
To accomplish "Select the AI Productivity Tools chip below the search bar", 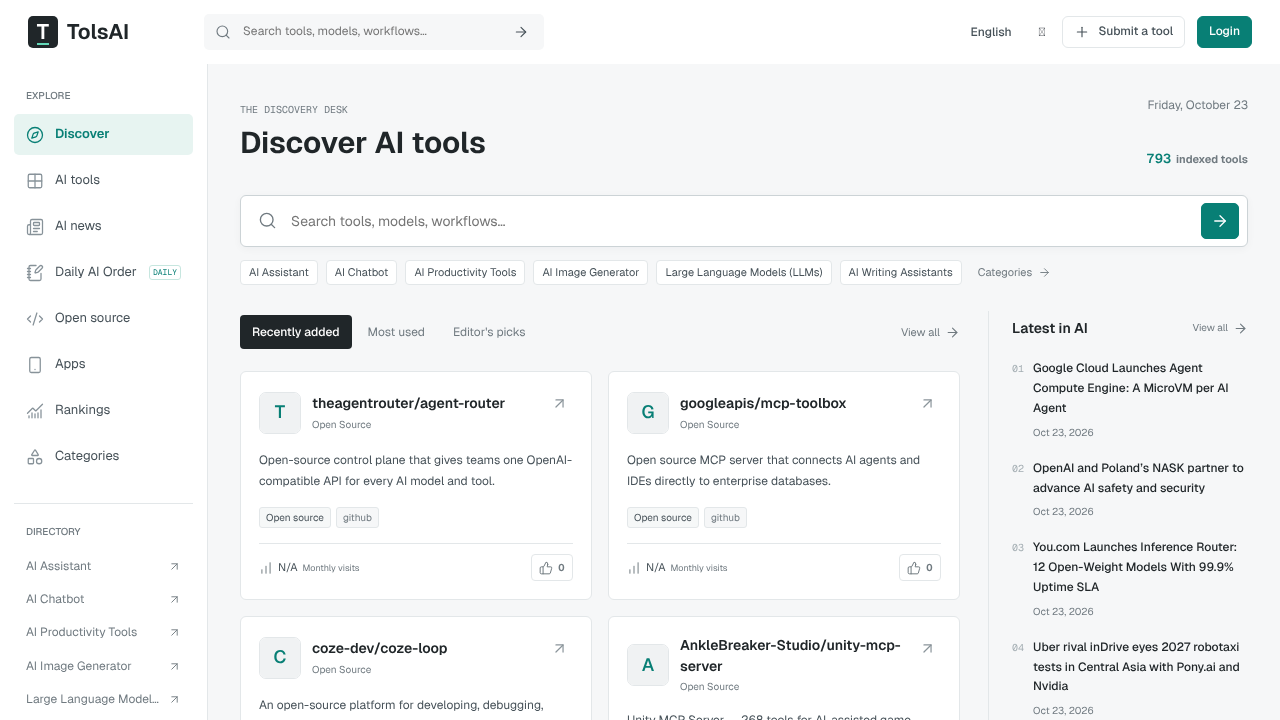I will [x=465, y=272].
